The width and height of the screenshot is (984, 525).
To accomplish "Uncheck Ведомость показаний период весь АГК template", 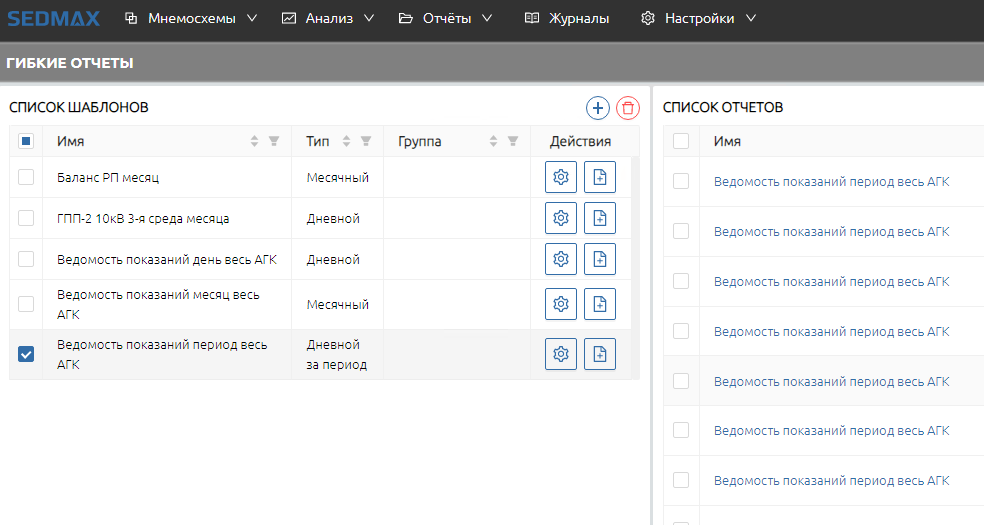I will tap(26, 354).
